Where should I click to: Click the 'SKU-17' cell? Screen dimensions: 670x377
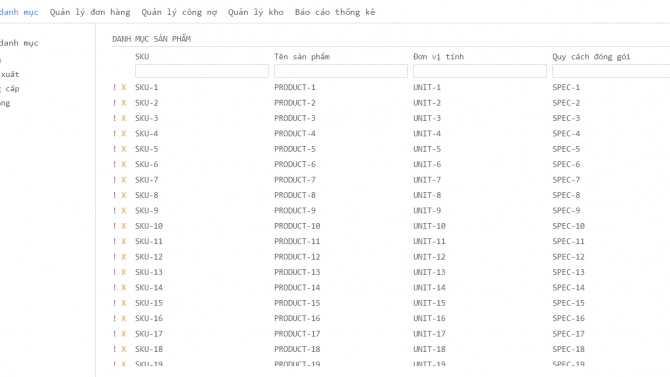(149, 333)
